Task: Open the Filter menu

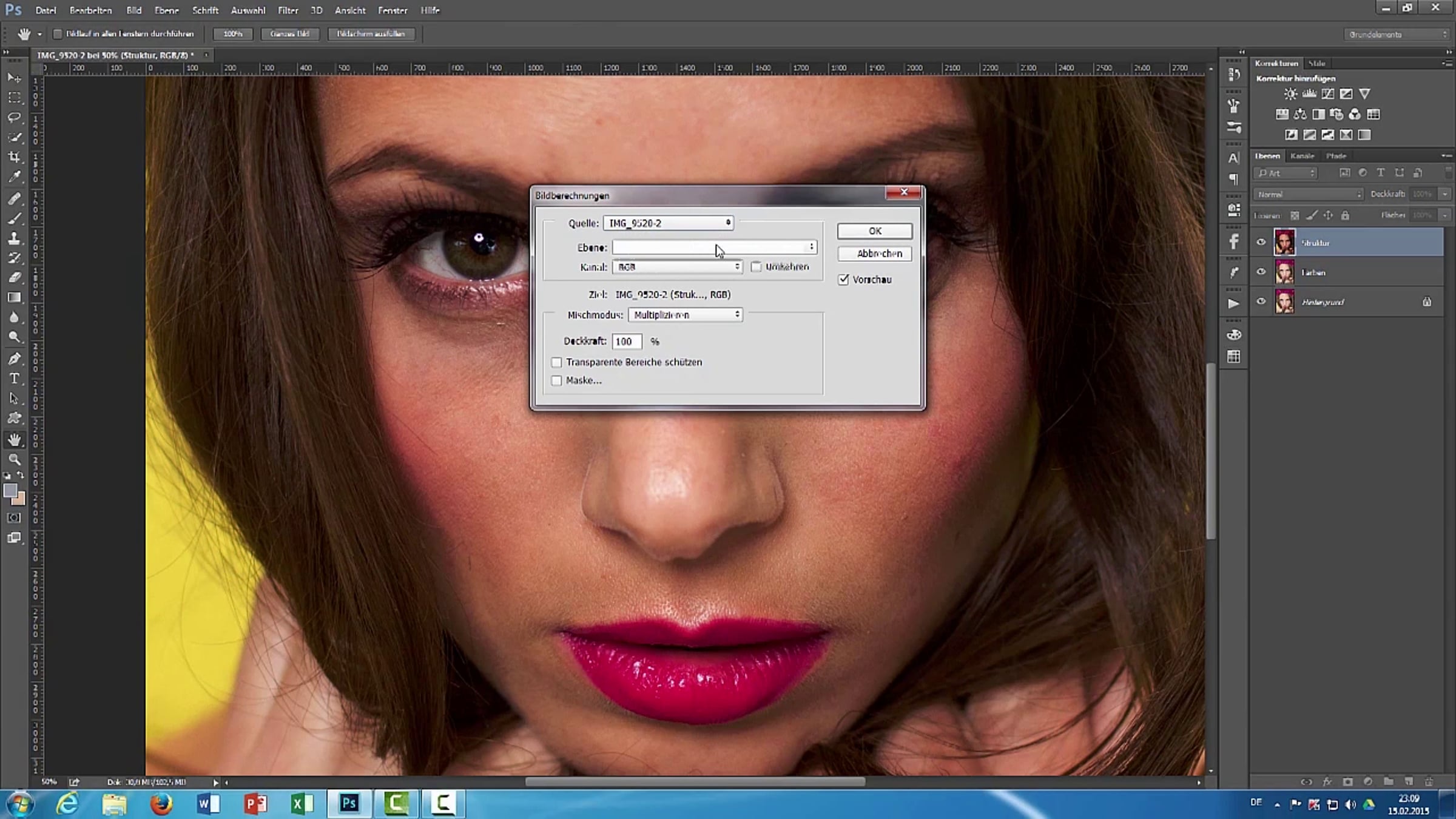Action: 288,10
